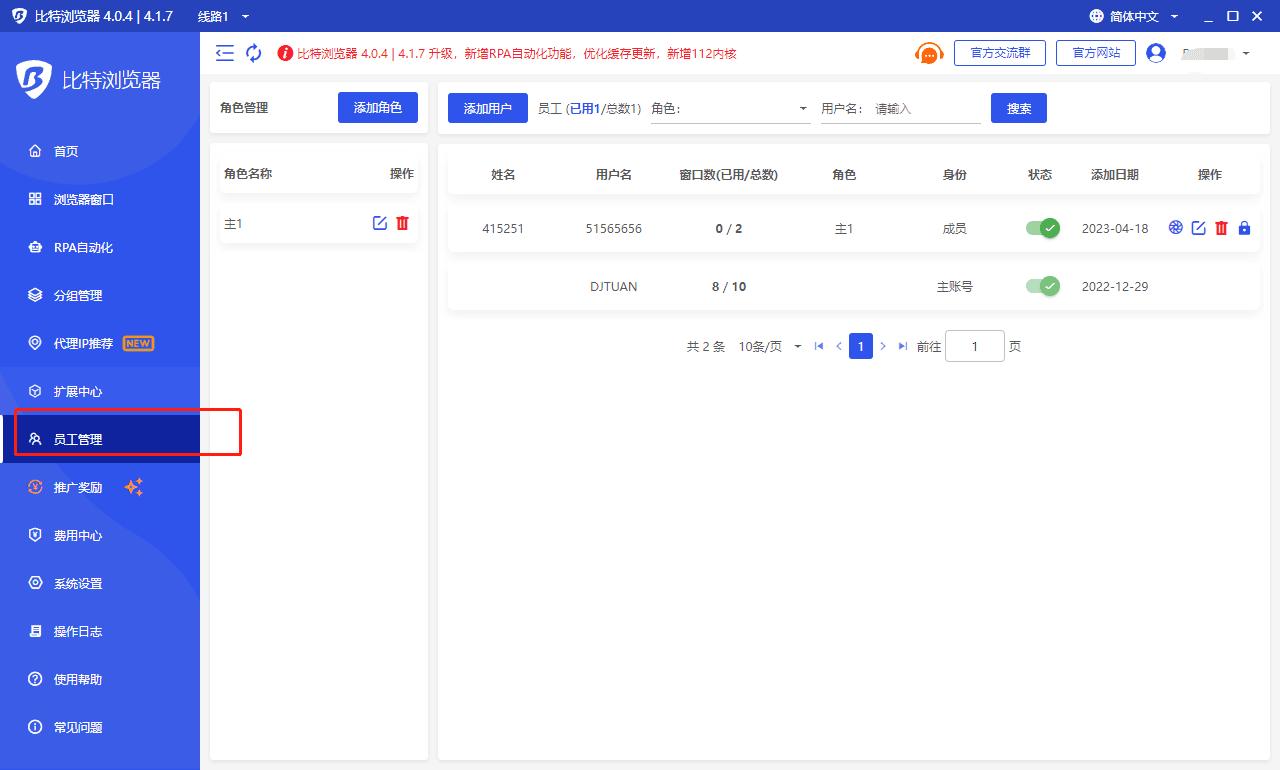Expand the 角色 filter dropdown
1280x770 pixels.
click(730, 109)
